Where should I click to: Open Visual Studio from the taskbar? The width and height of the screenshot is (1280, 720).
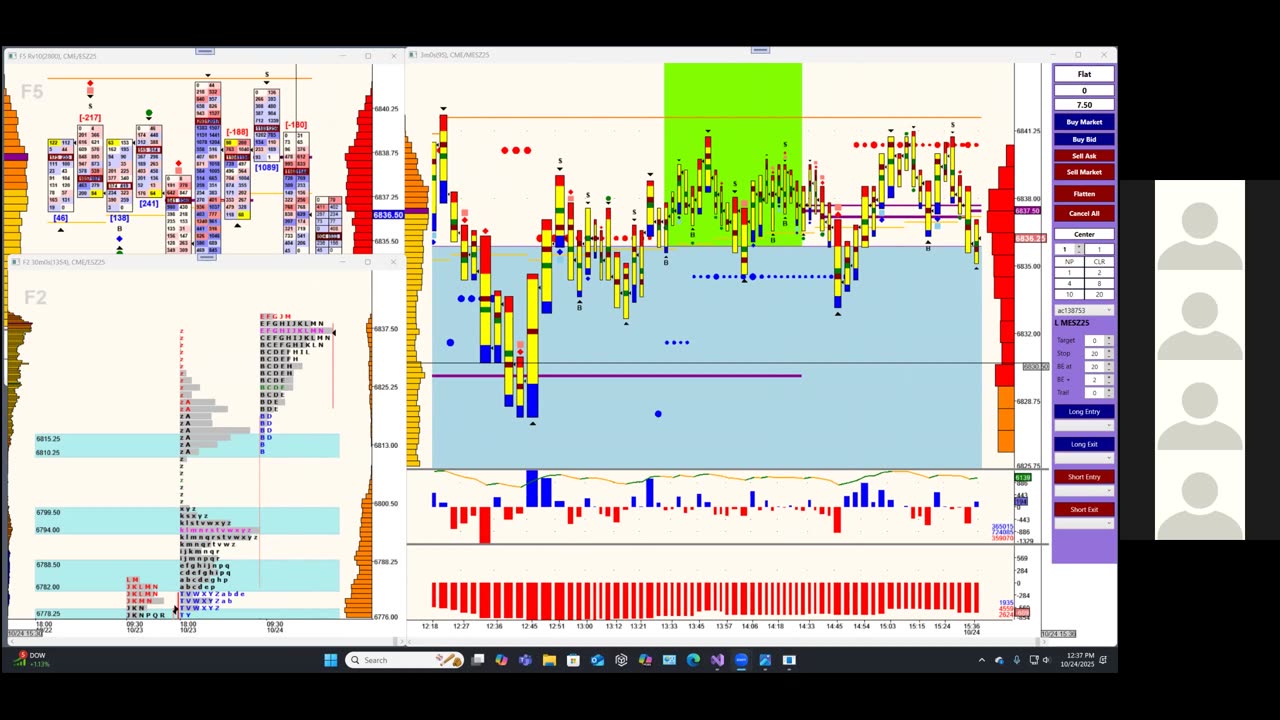[717, 660]
